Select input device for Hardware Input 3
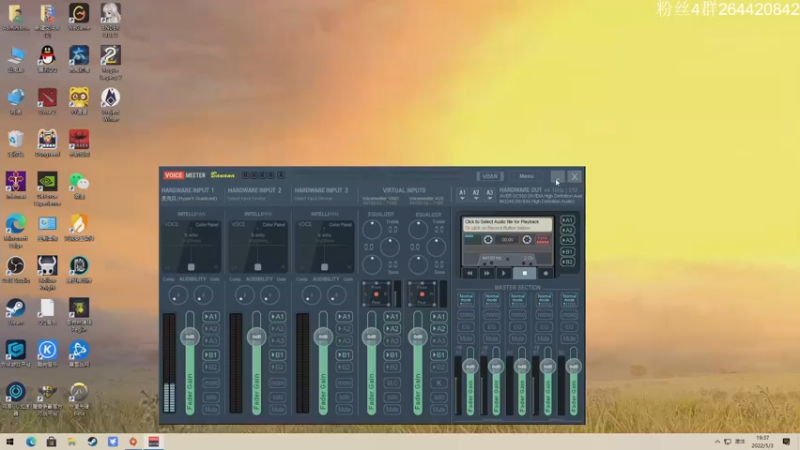Viewport: 800px width, 450px height. pyautogui.click(x=313, y=198)
